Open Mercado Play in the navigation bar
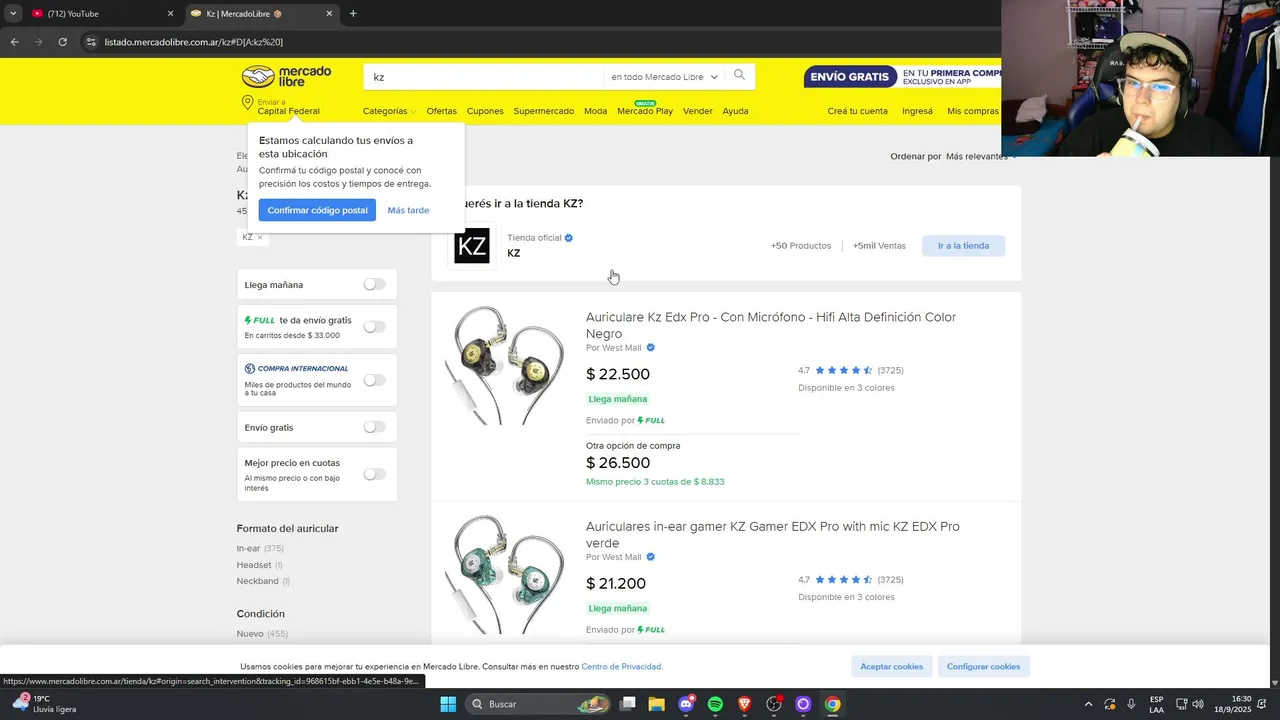 click(645, 111)
